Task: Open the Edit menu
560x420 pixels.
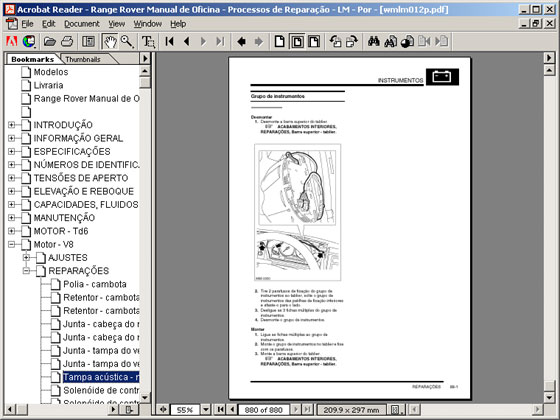Action: [x=49, y=24]
